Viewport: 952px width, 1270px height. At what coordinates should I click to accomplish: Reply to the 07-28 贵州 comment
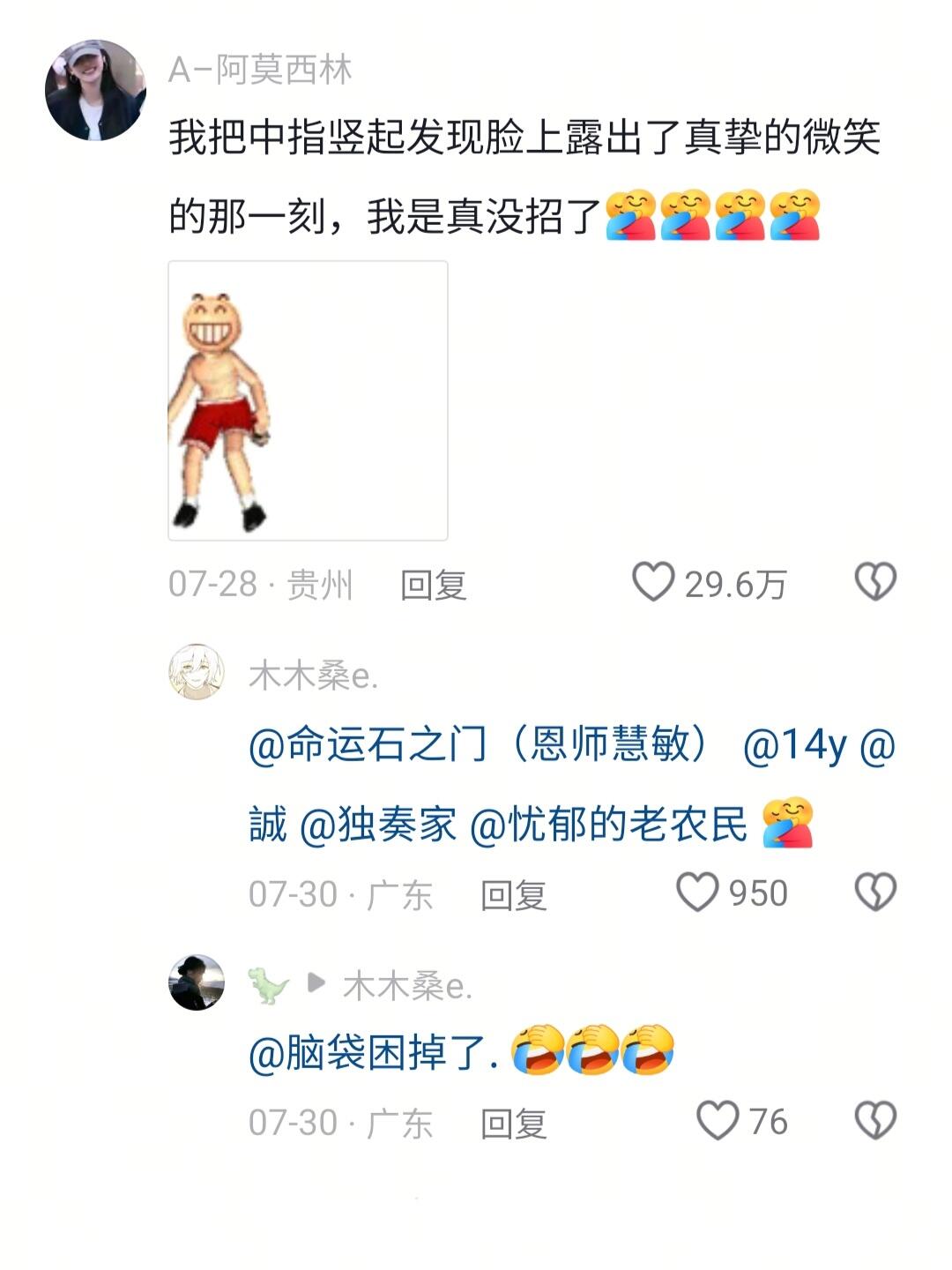click(x=433, y=584)
